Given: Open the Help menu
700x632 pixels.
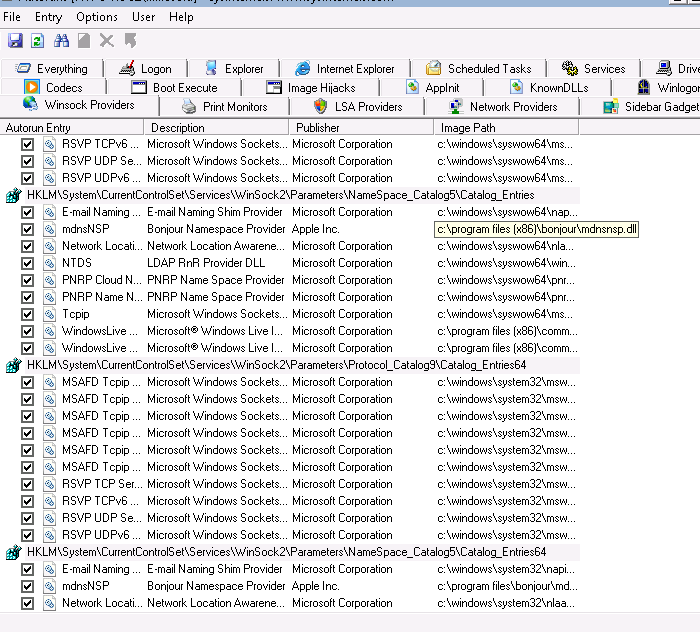Looking at the screenshot, I should point(181,17).
